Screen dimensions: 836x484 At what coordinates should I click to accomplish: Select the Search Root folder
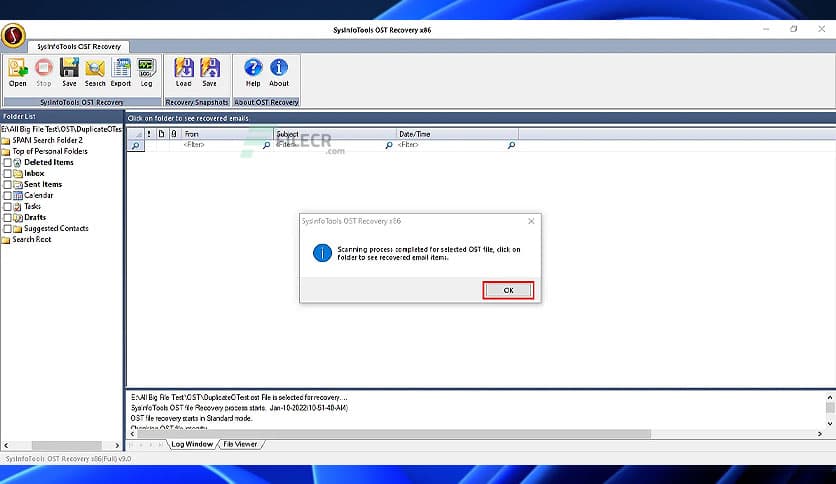tap(31, 239)
